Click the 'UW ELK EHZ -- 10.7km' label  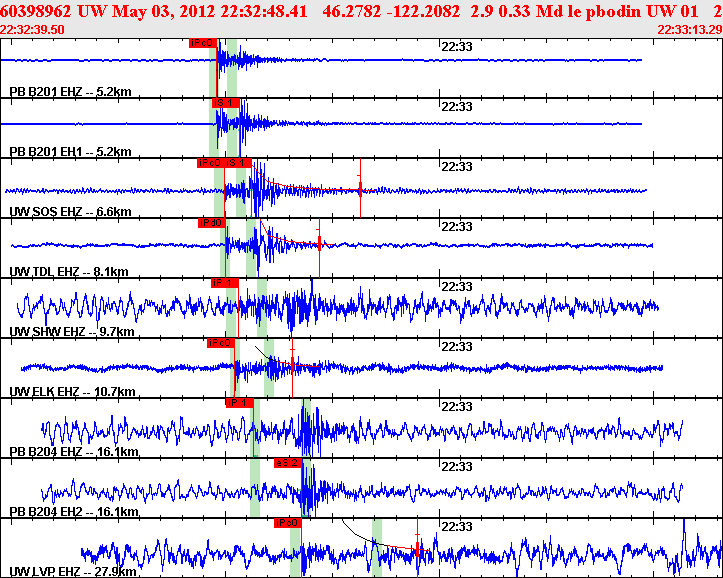coord(72,392)
